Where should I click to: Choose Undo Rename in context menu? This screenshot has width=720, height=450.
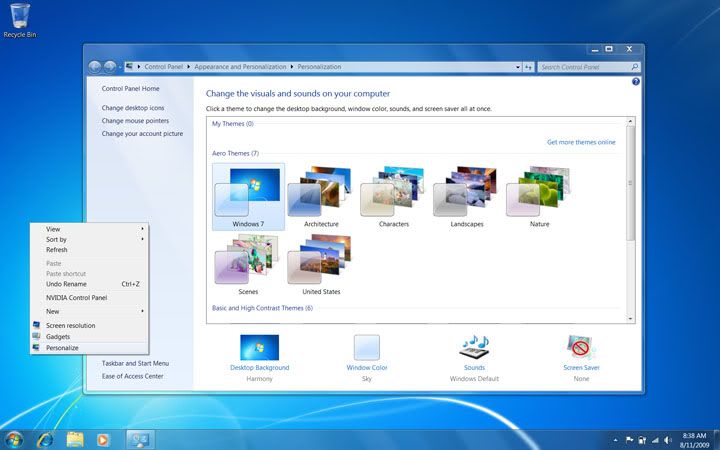pos(90,284)
